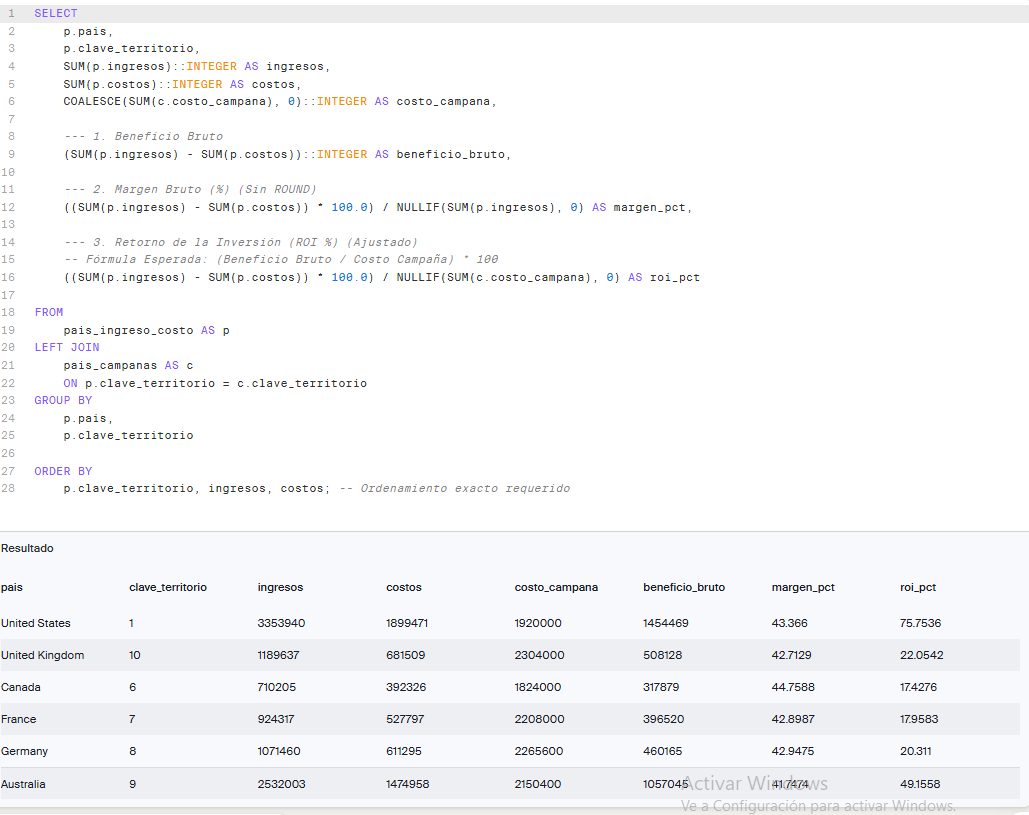This screenshot has height=815, width=1029.
Task: Click the Resultado heading
Action: [x=28, y=549]
